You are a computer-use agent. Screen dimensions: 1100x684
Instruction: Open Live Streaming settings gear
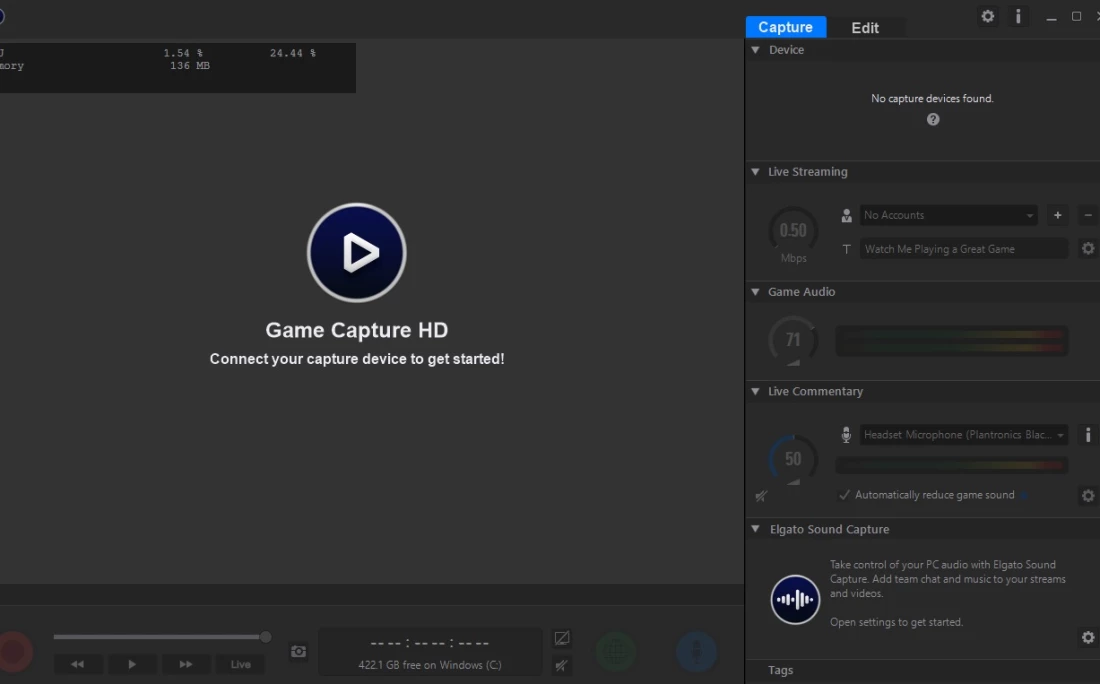1088,249
